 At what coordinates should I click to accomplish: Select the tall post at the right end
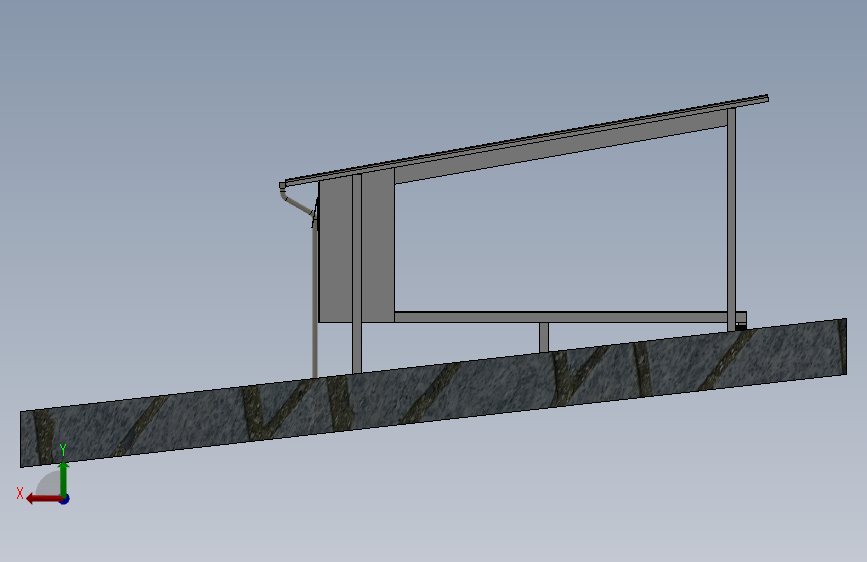[x=732, y=220]
